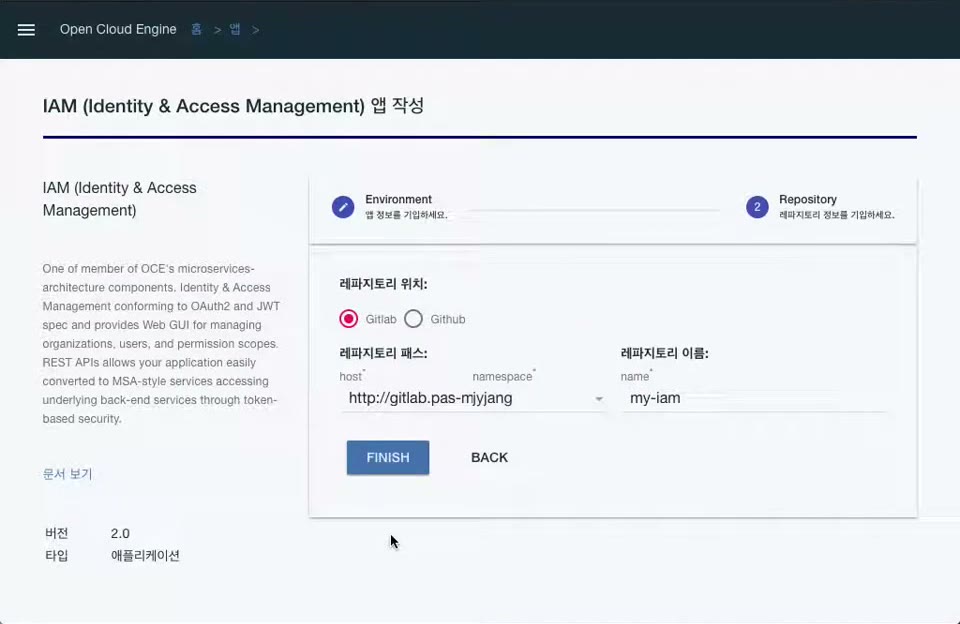960x624 pixels.
Task: Click the 레파지토리 위치 label
Action: tap(383, 284)
